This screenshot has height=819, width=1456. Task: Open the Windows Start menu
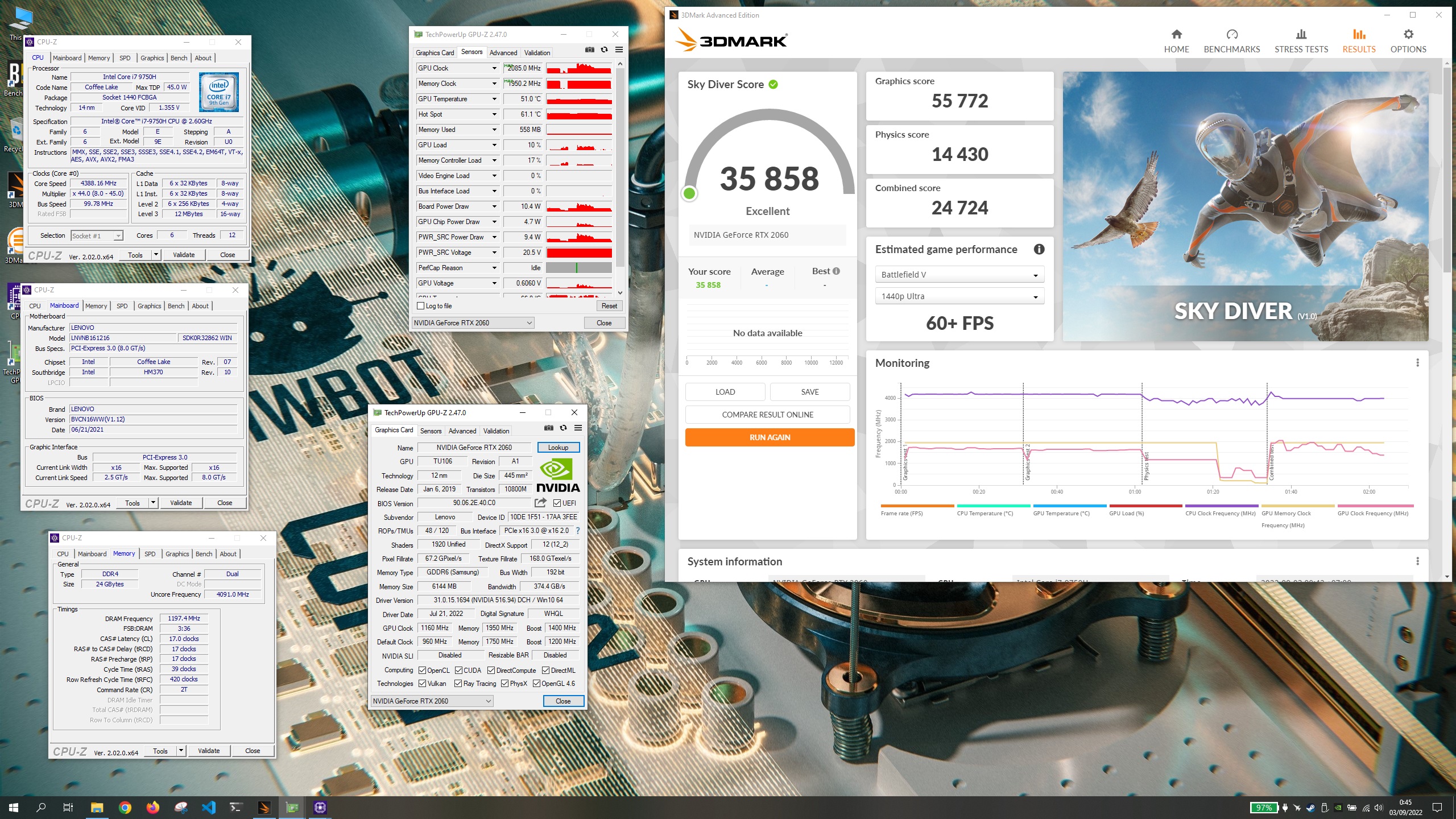pyautogui.click(x=14, y=808)
